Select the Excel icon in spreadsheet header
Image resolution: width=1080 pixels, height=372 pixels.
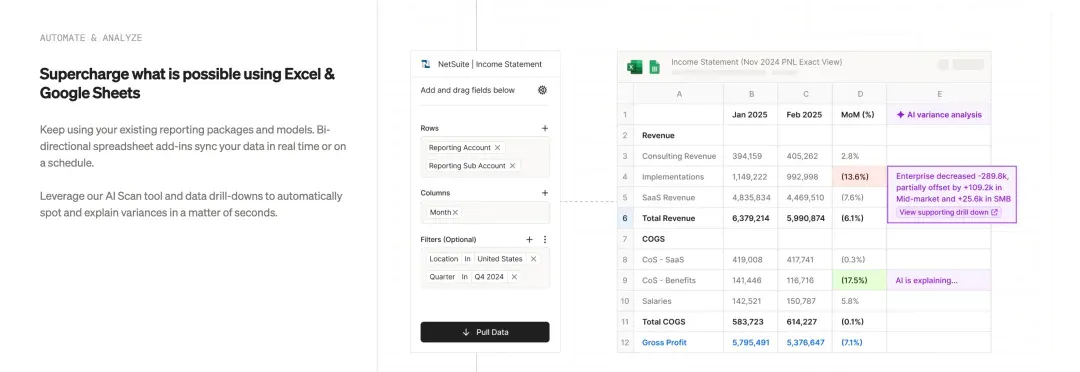click(634, 66)
